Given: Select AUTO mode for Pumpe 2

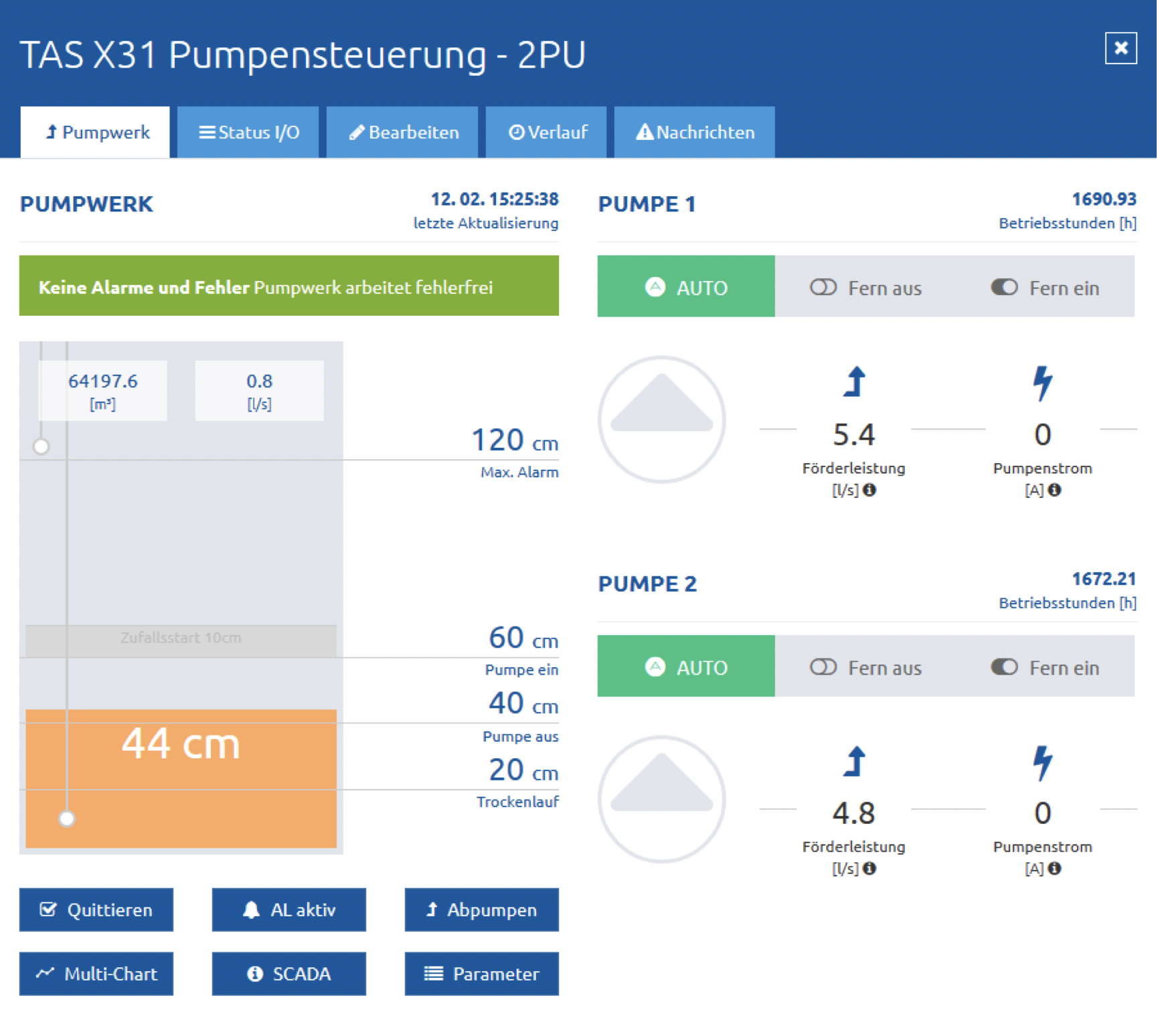Looking at the screenshot, I should click(686, 667).
